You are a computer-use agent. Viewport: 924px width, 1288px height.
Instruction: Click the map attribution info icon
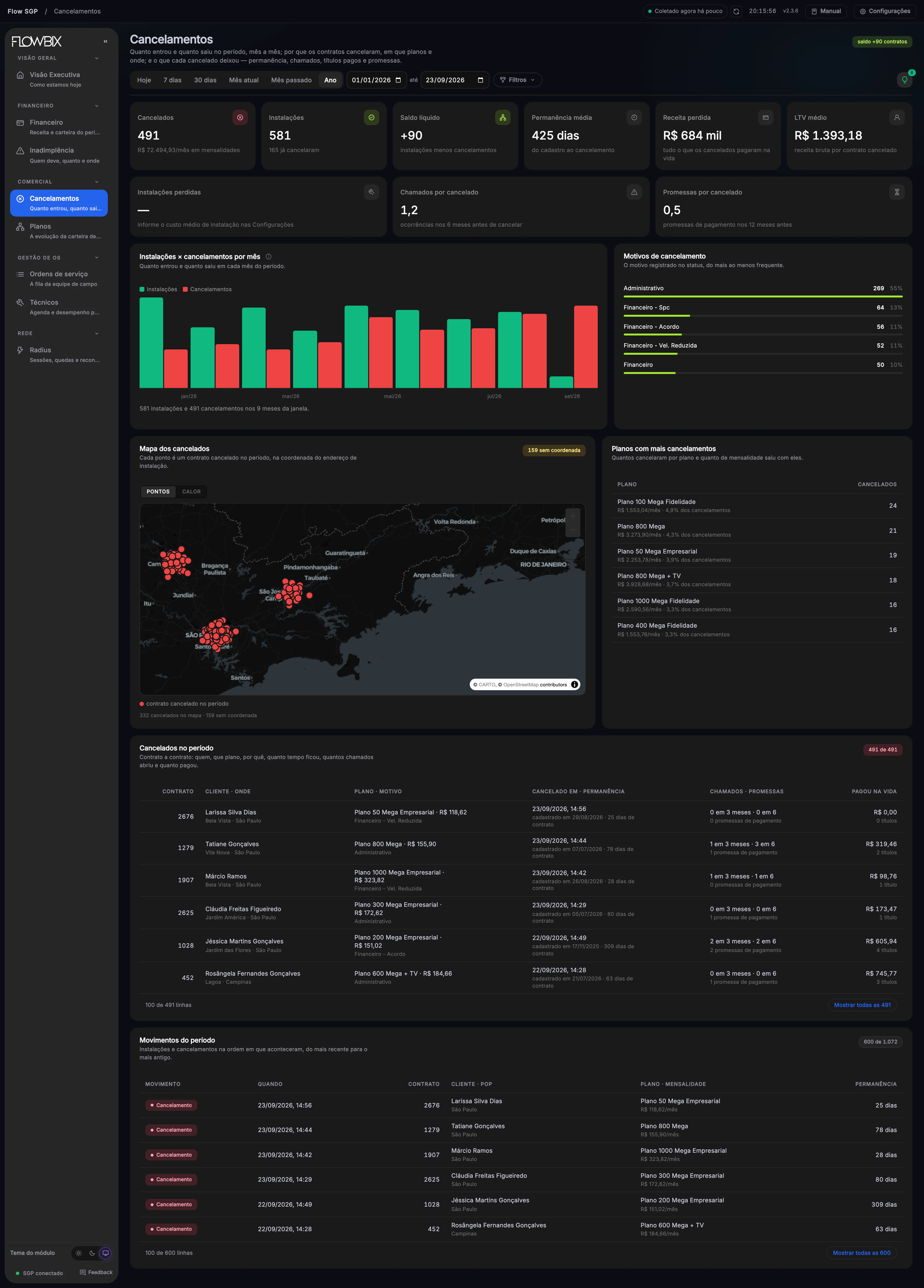(x=575, y=684)
